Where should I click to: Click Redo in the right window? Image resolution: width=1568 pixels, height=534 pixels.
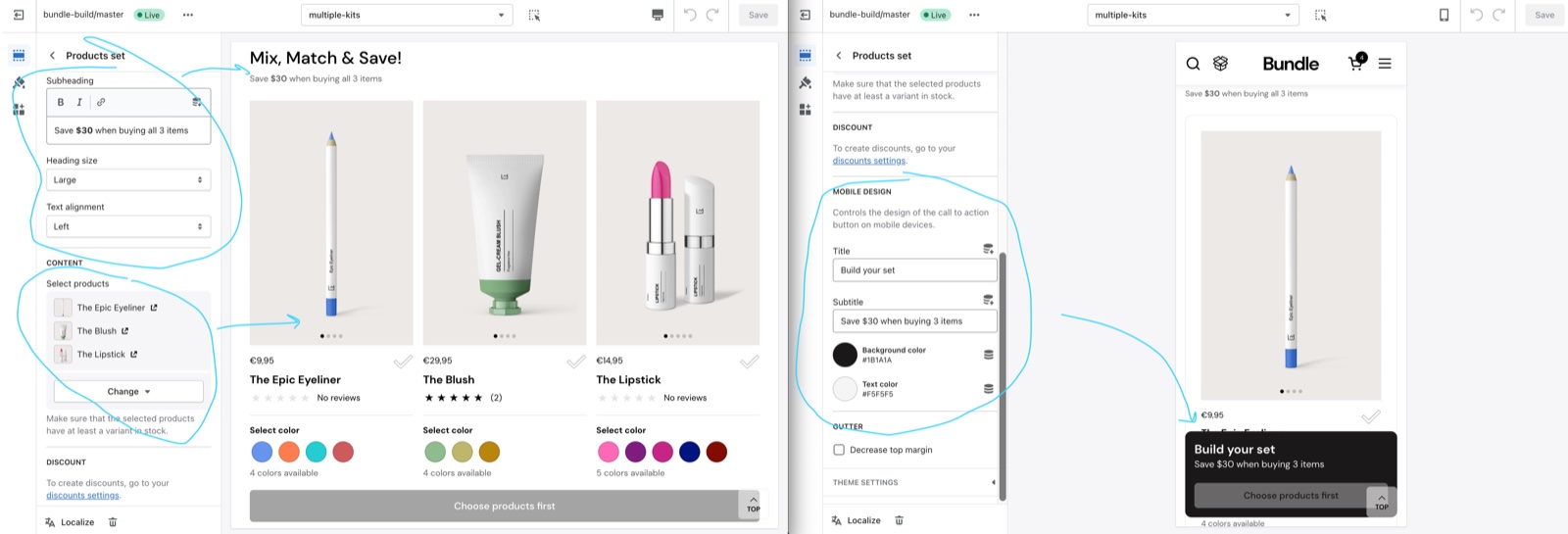pos(1498,15)
